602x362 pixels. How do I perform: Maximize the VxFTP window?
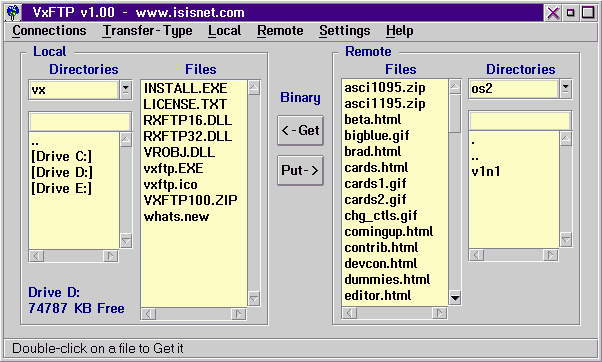coord(588,13)
